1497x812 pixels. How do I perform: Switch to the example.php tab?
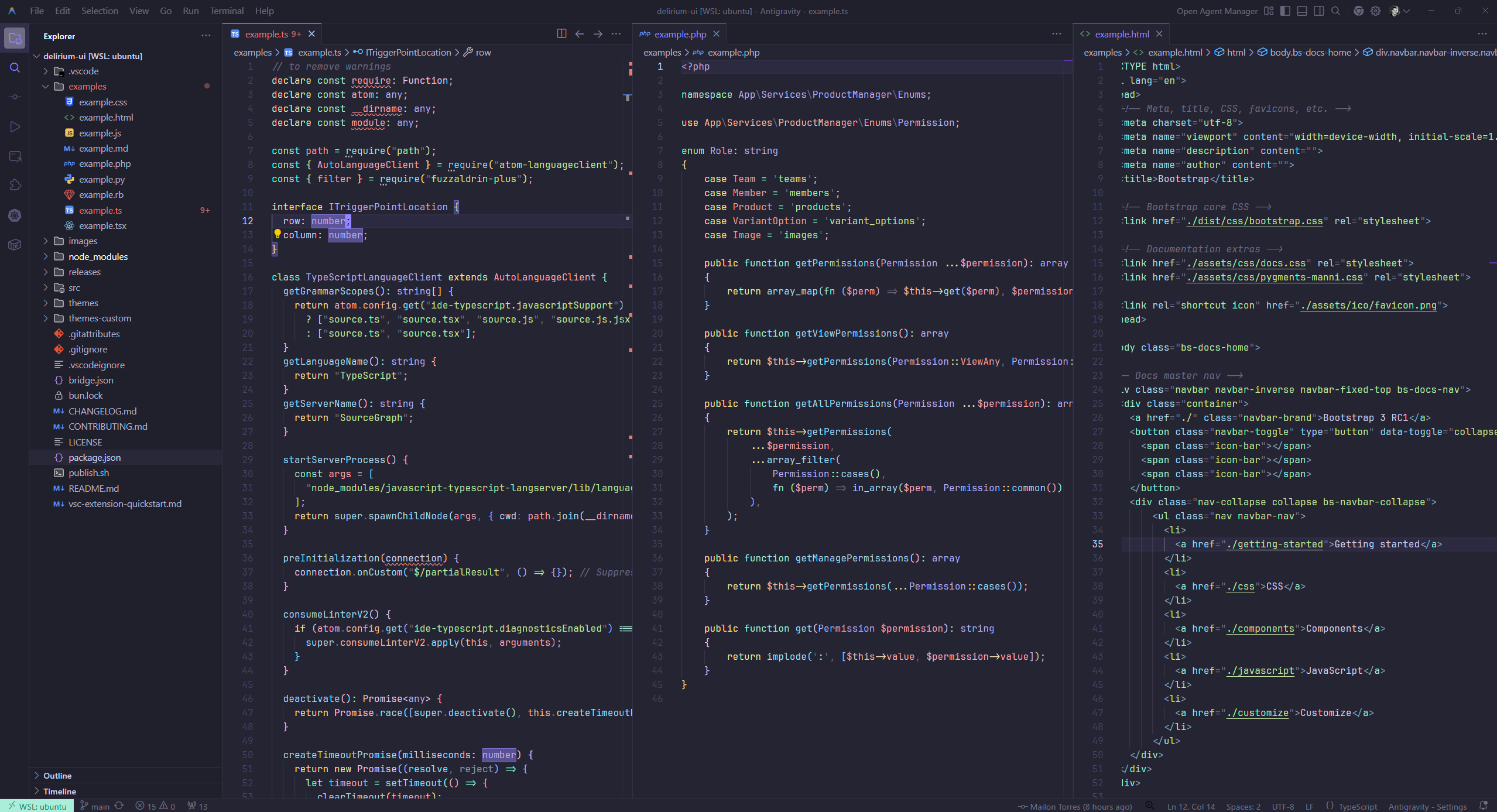point(680,34)
